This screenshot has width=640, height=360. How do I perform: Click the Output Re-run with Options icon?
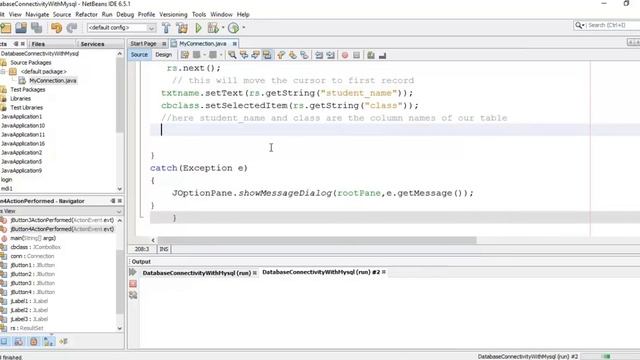pos(133,295)
